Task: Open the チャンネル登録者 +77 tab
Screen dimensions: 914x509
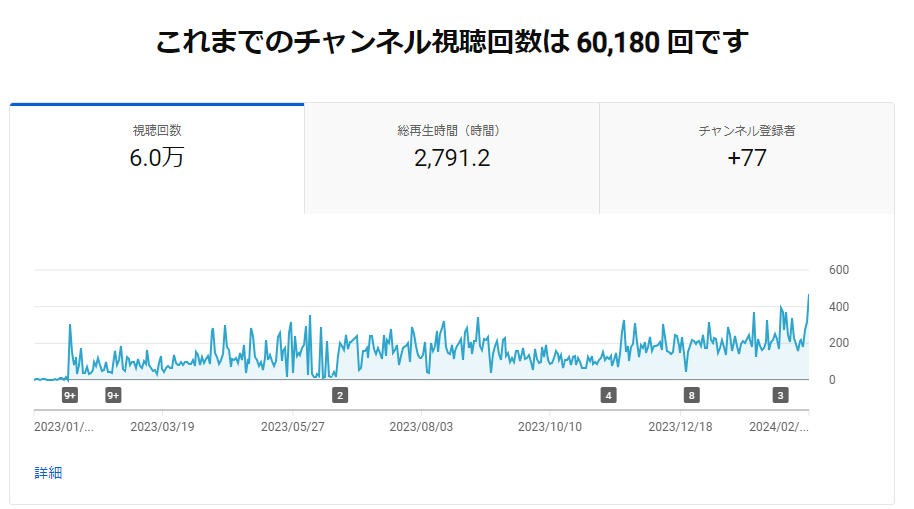Action: [x=747, y=159]
